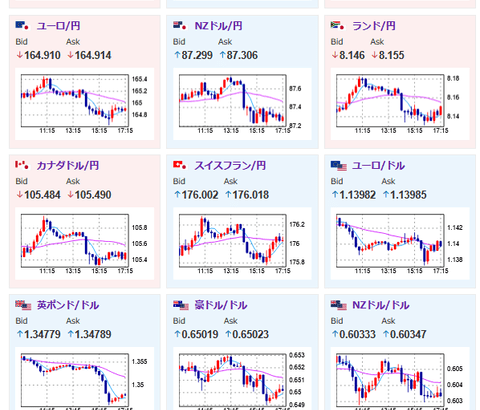Open the スイスフラン/円 currency pair link
This screenshot has height=410, width=480.
coord(230,165)
